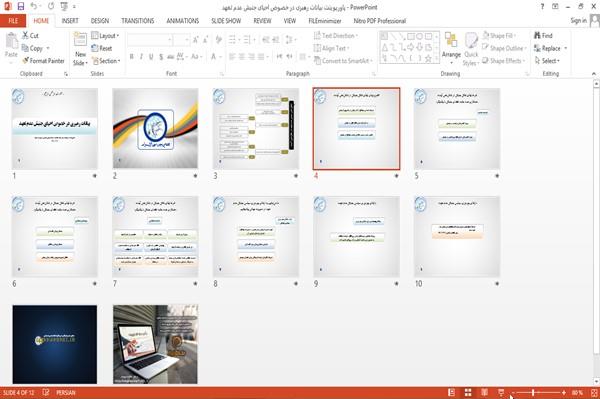The image size is (600, 399).
Task: Click the Undo arrow in title bar
Action: [x=34, y=6]
